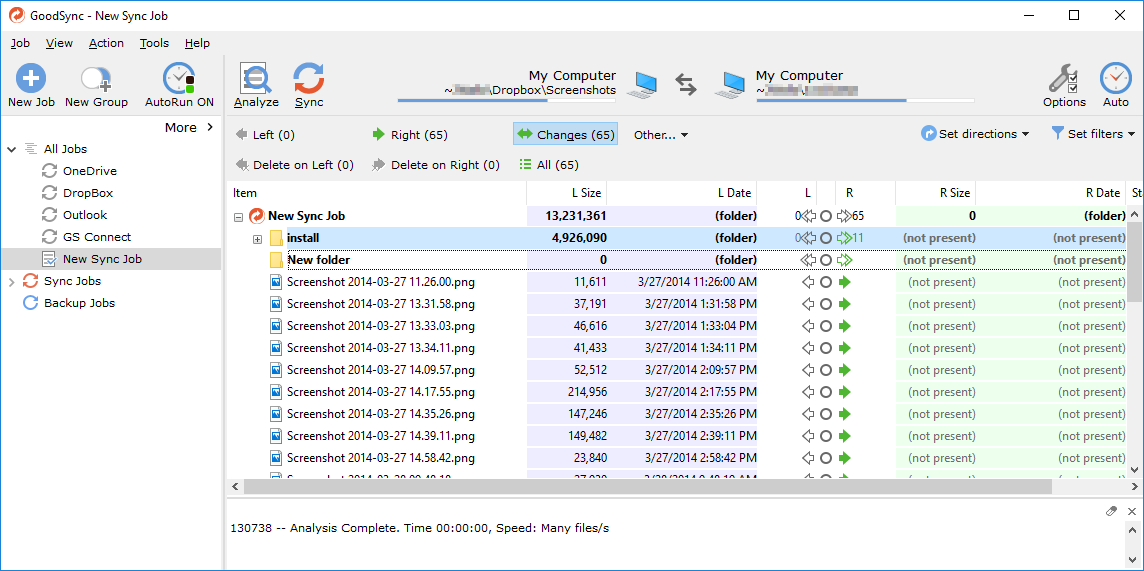The image size is (1144, 571).
Task: Create a job with New Job icon
Action: click(x=31, y=78)
